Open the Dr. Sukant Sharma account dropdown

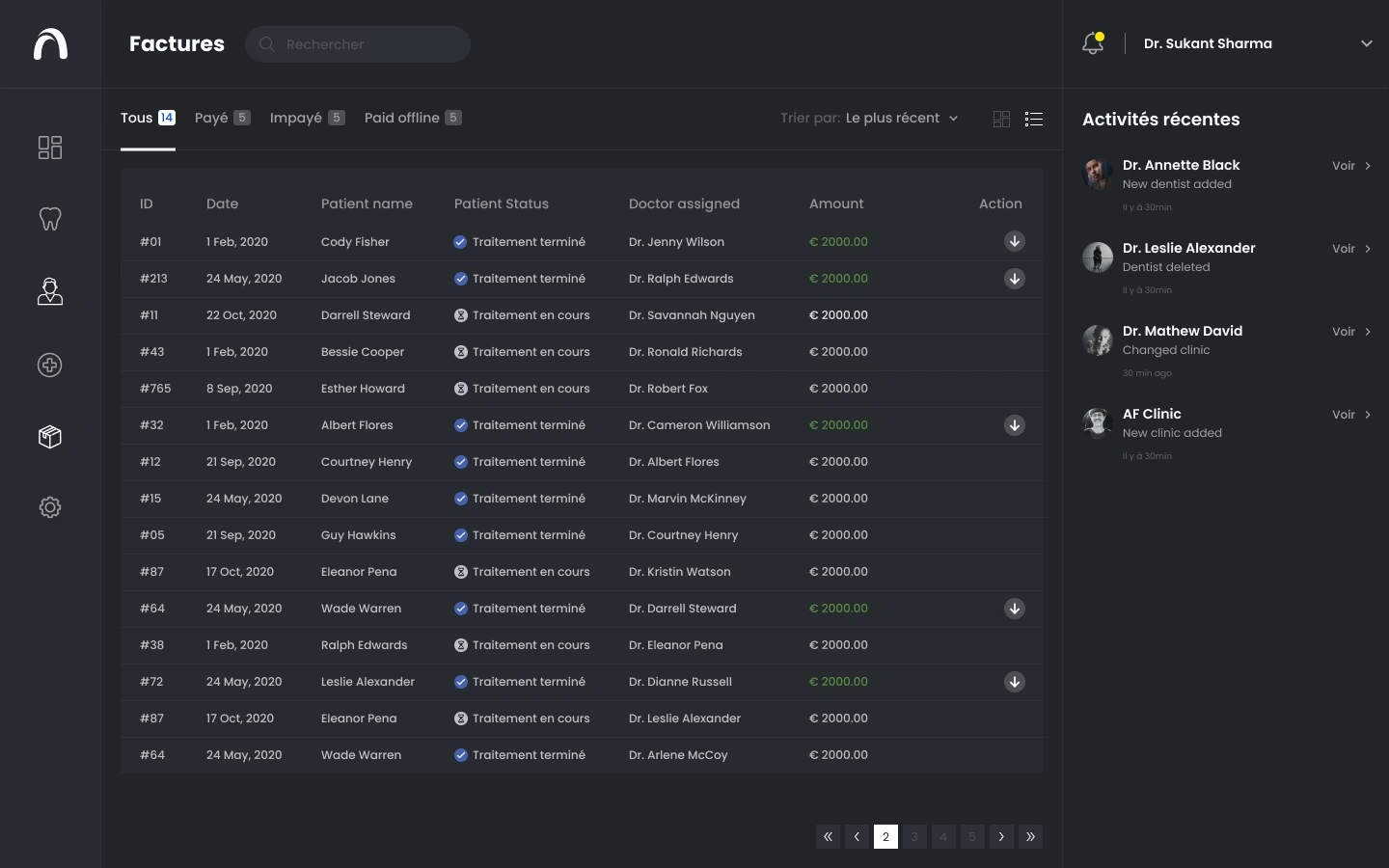(1256, 43)
